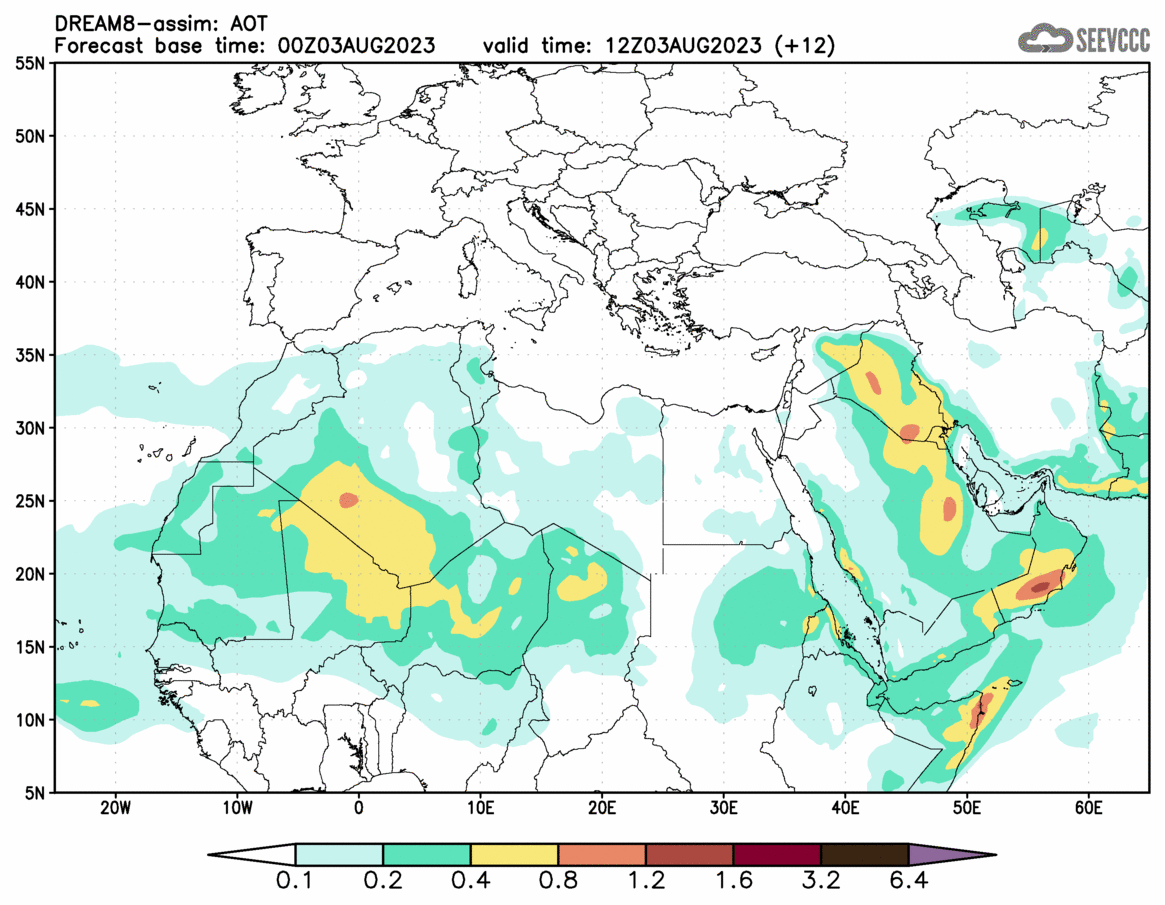Screen dimensions: 1165x905
Task: Click the SEEVCCC logo
Action: pos(1084,38)
